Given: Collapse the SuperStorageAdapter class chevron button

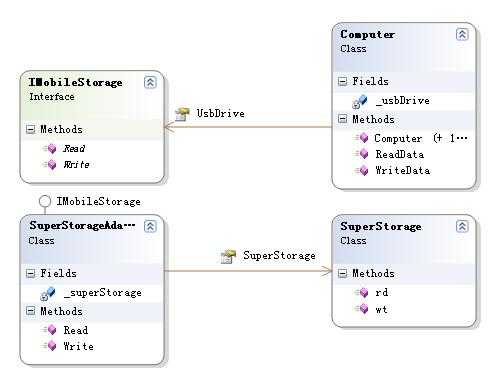Looking at the screenshot, I should tap(150, 226).
